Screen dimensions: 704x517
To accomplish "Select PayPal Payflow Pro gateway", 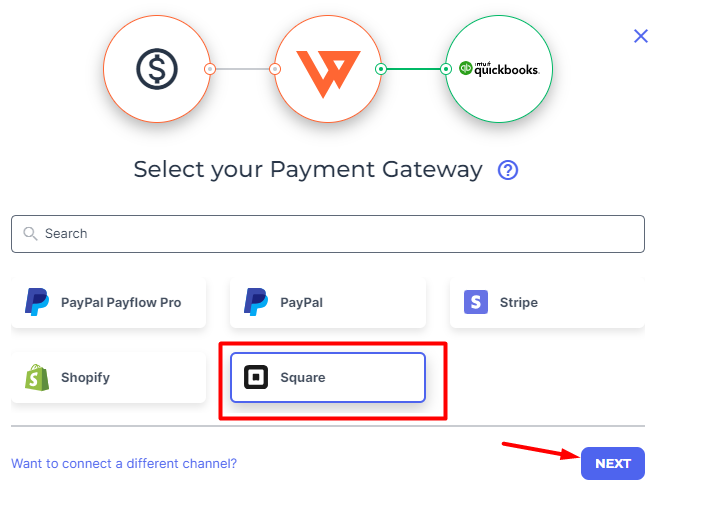I will tap(109, 302).
